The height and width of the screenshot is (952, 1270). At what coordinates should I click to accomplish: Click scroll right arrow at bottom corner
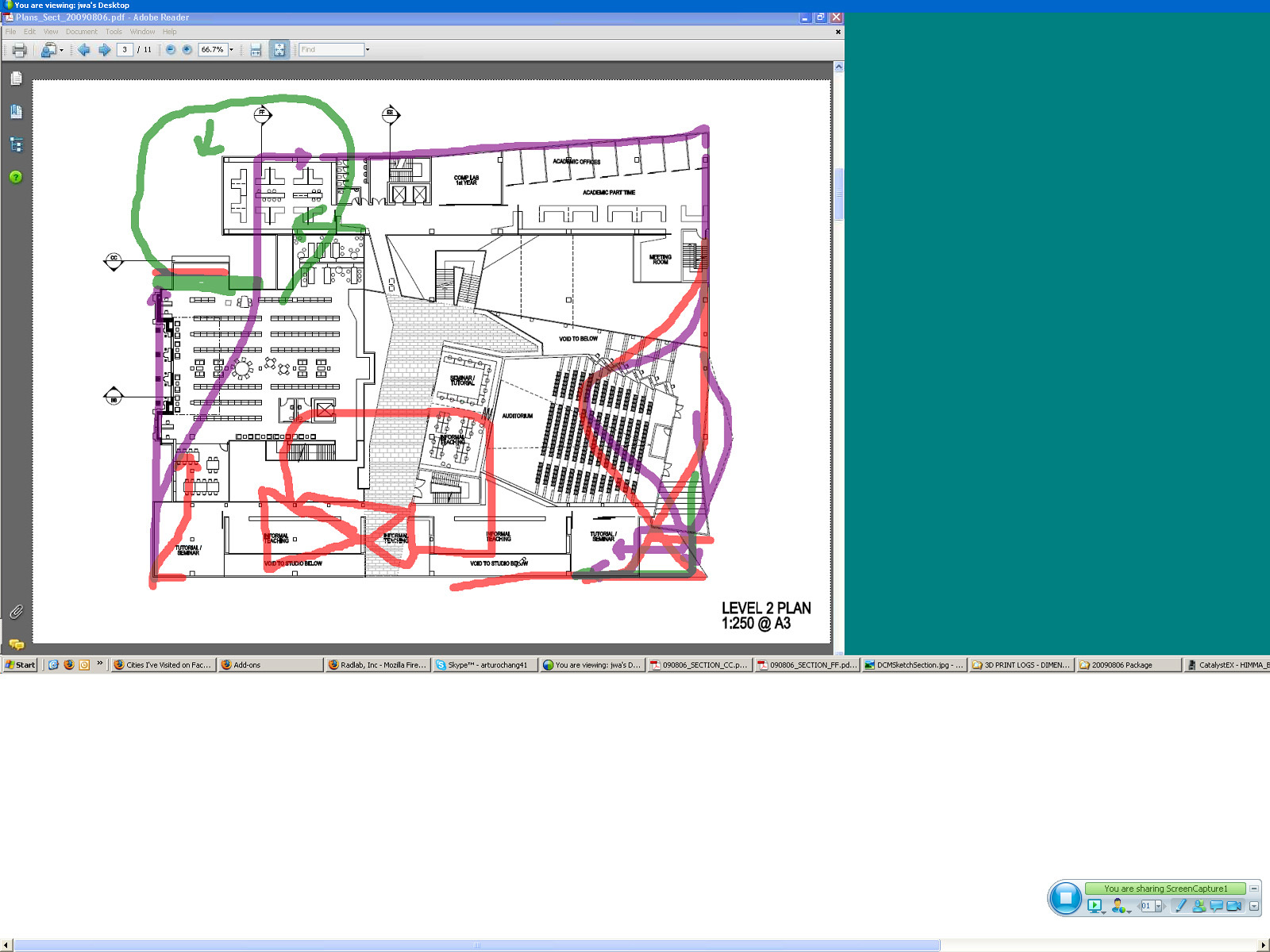[1264, 946]
